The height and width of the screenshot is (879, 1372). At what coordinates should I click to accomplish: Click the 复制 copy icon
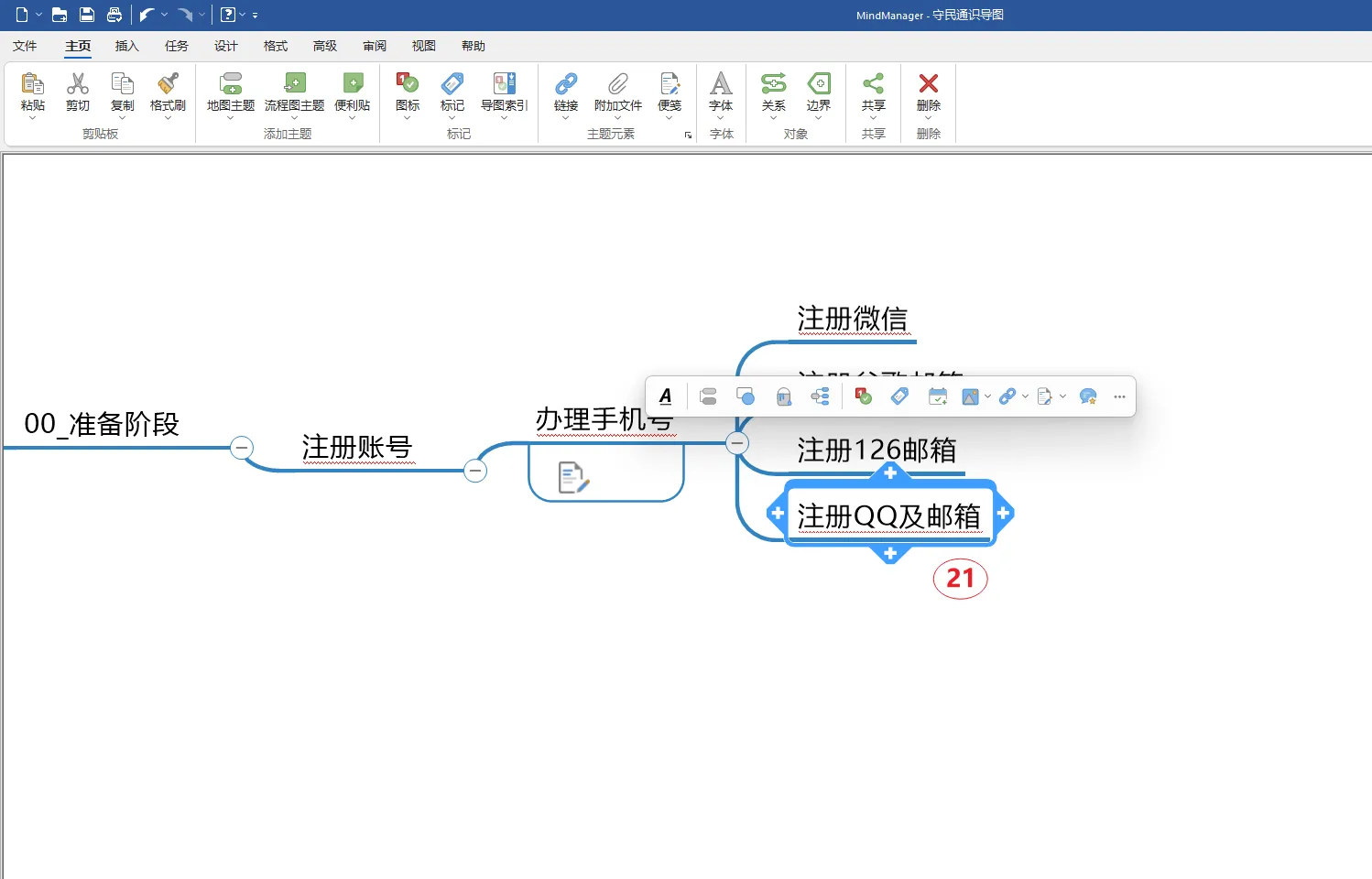(122, 83)
